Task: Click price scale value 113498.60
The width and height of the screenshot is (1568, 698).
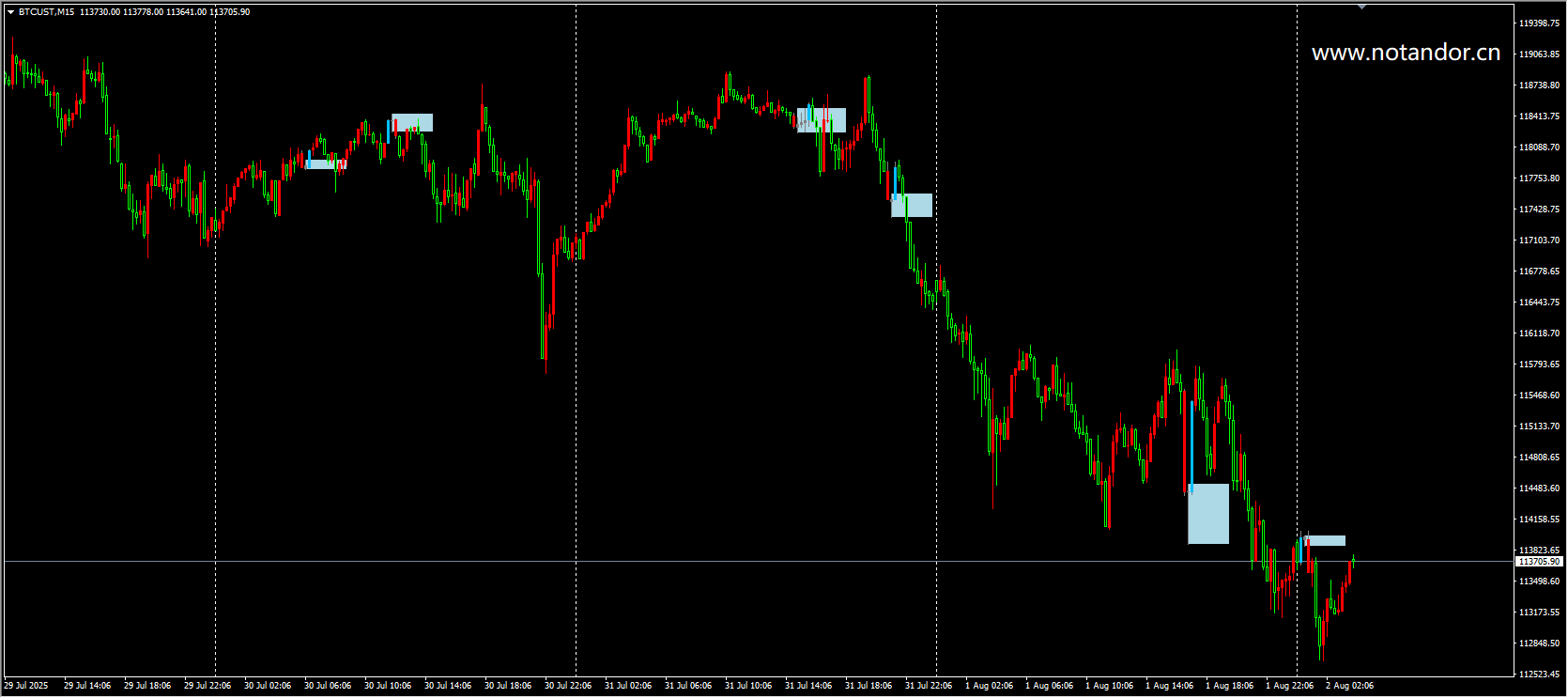Action: pyautogui.click(x=1539, y=581)
